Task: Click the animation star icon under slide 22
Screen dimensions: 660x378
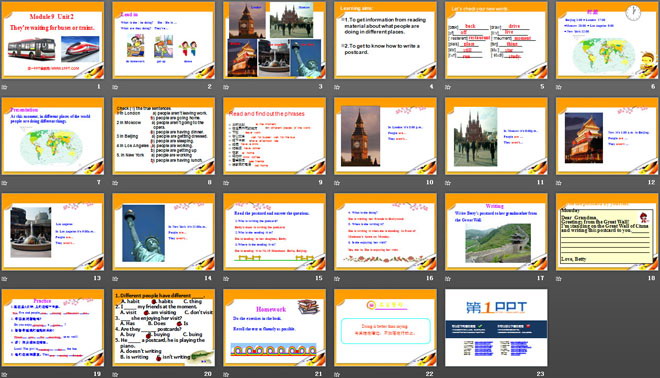Action: 337,374
